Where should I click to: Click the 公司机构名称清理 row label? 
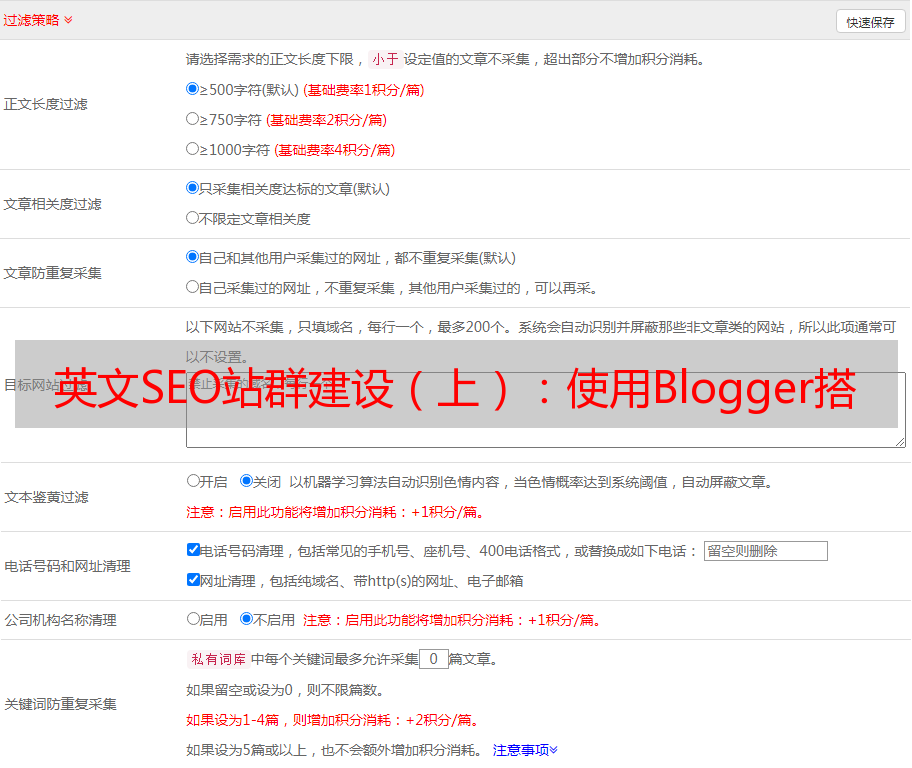point(60,620)
